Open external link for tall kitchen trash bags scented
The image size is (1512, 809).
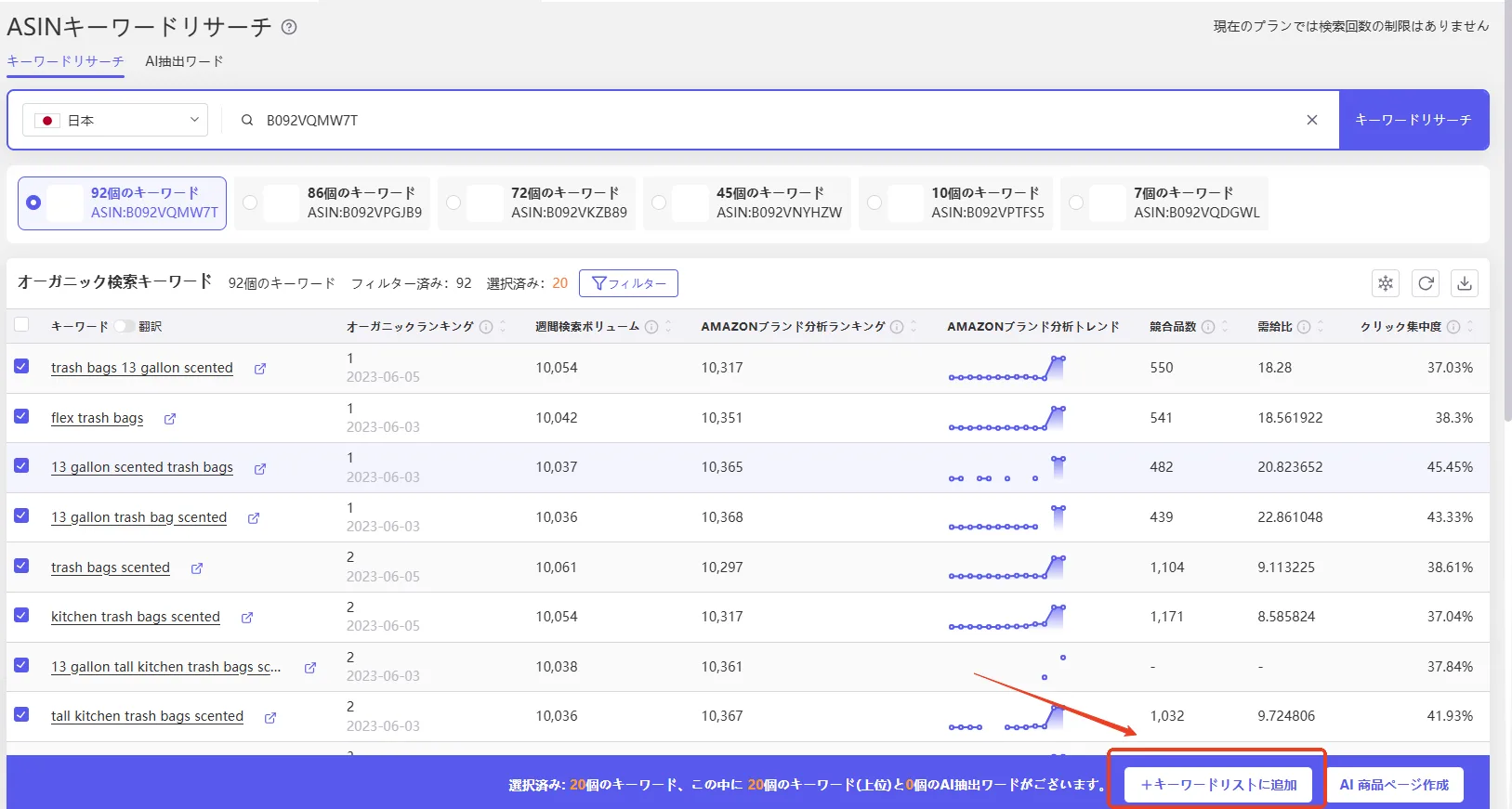pyautogui.click(x=270, y=717)
